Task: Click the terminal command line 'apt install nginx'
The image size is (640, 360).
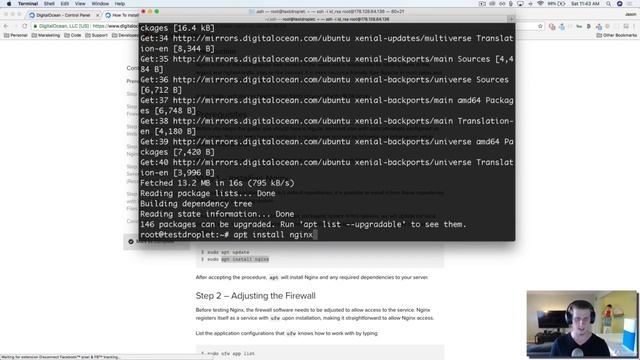Action: pyautogui.click(x=273, y=235)
